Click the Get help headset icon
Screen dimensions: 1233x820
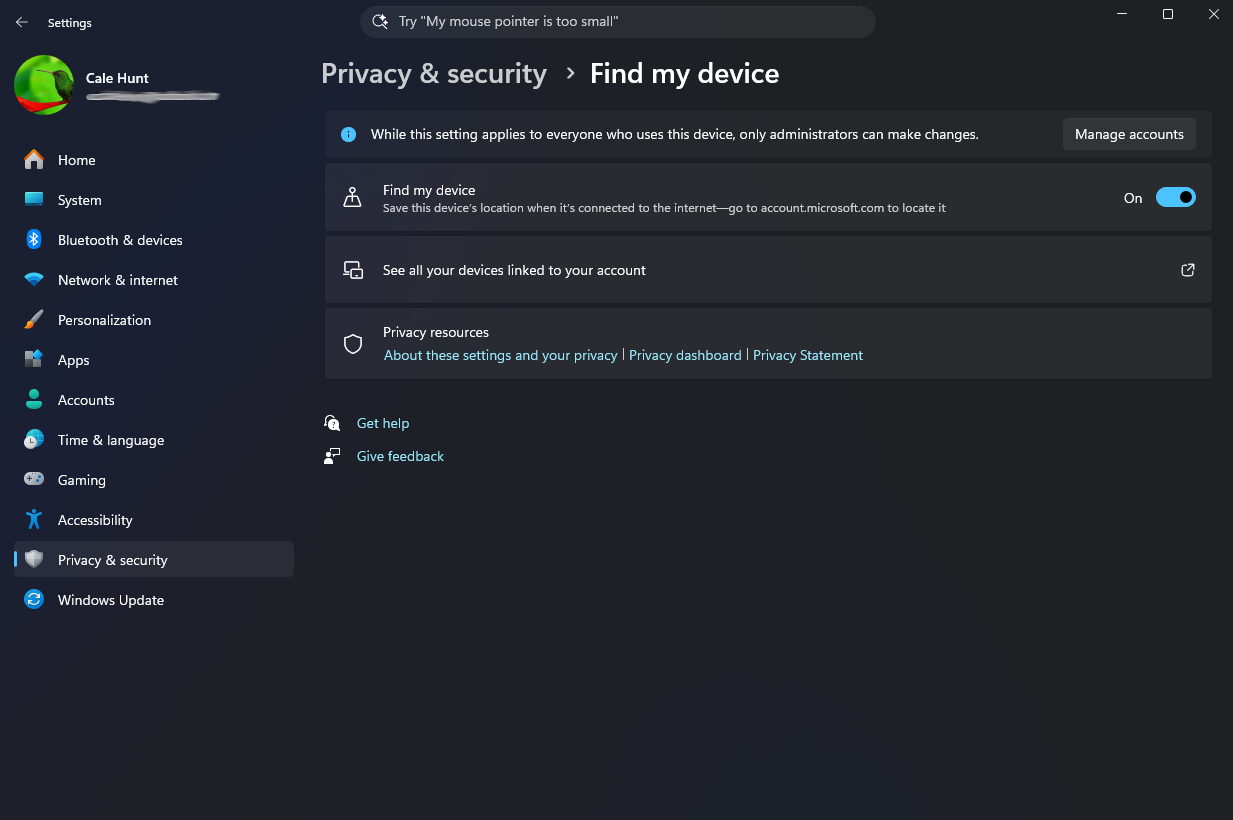(x=332, y=423)
